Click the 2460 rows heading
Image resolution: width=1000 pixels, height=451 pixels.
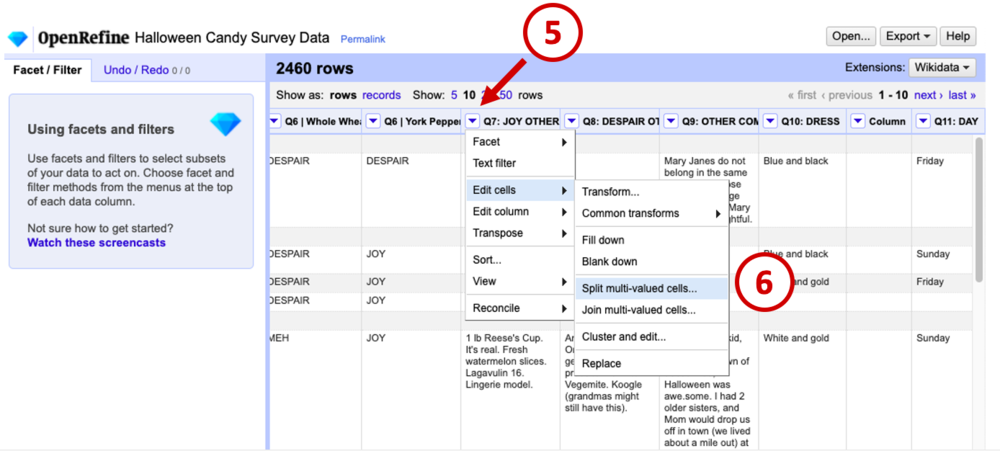click(314, 68)
